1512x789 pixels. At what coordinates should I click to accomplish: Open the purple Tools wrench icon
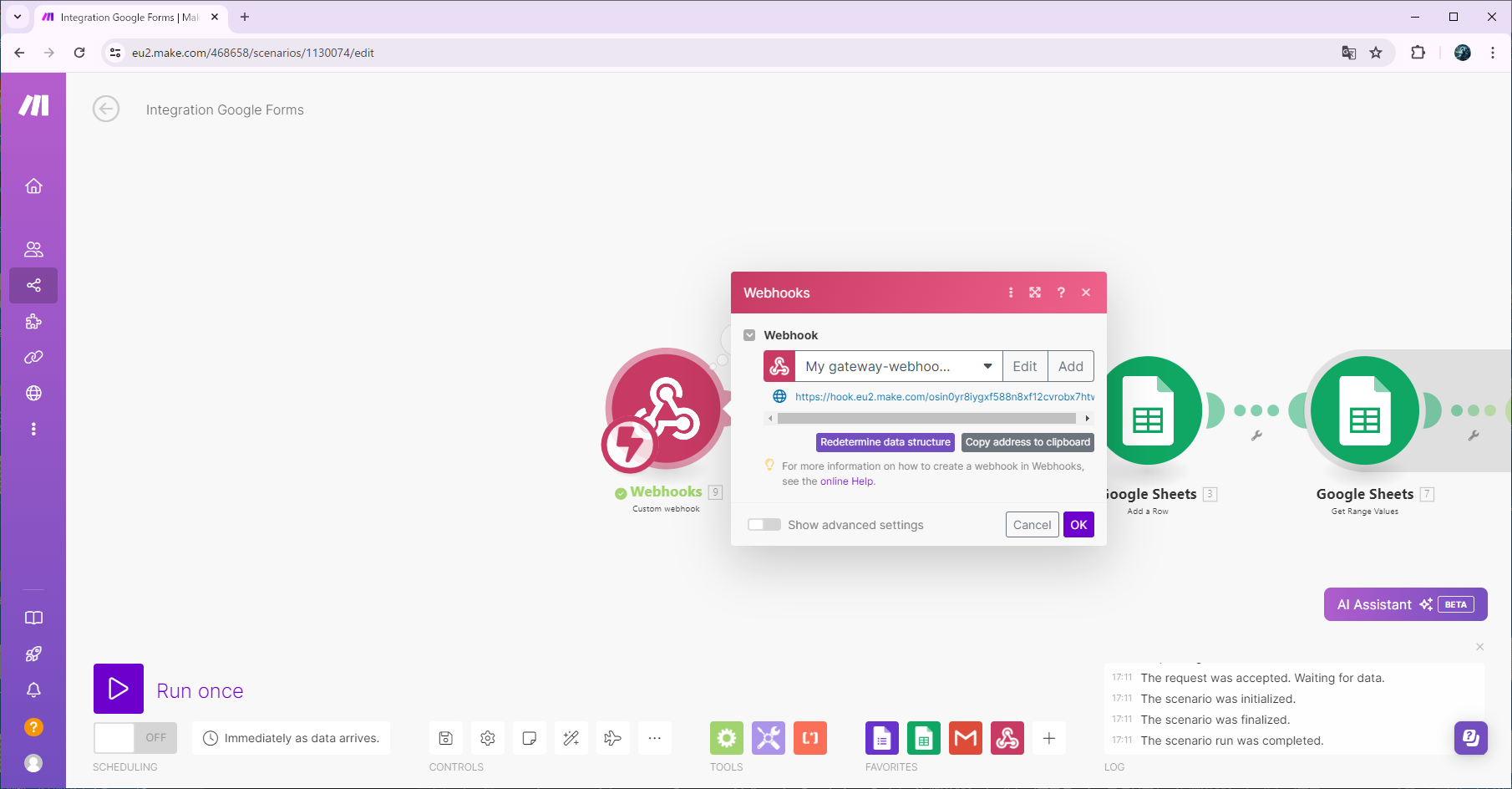[x=769, y=738]
